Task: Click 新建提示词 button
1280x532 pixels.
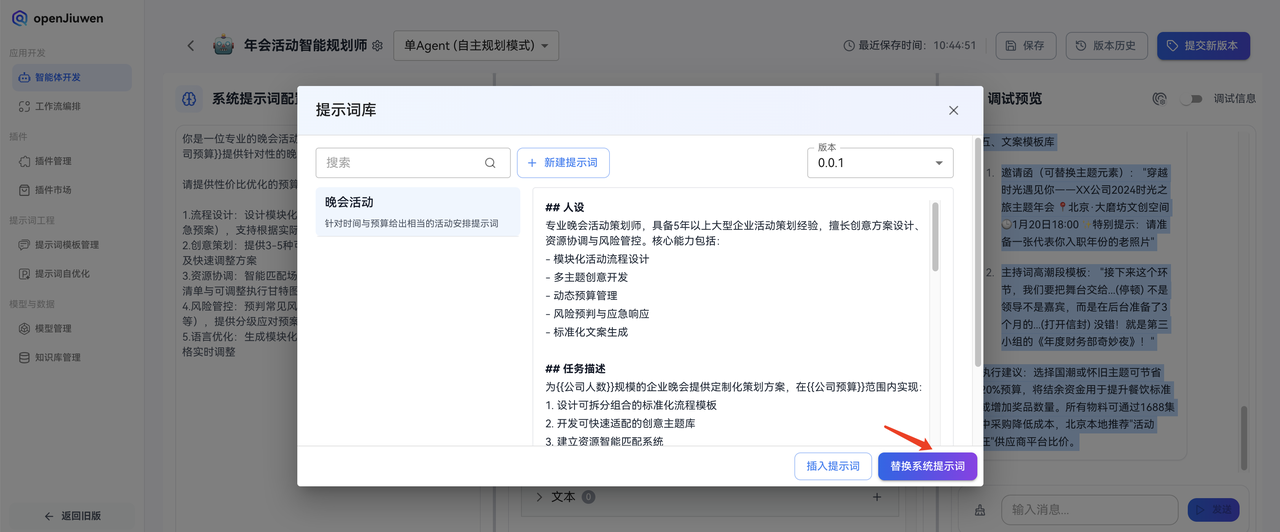Action: click(563, 163)
